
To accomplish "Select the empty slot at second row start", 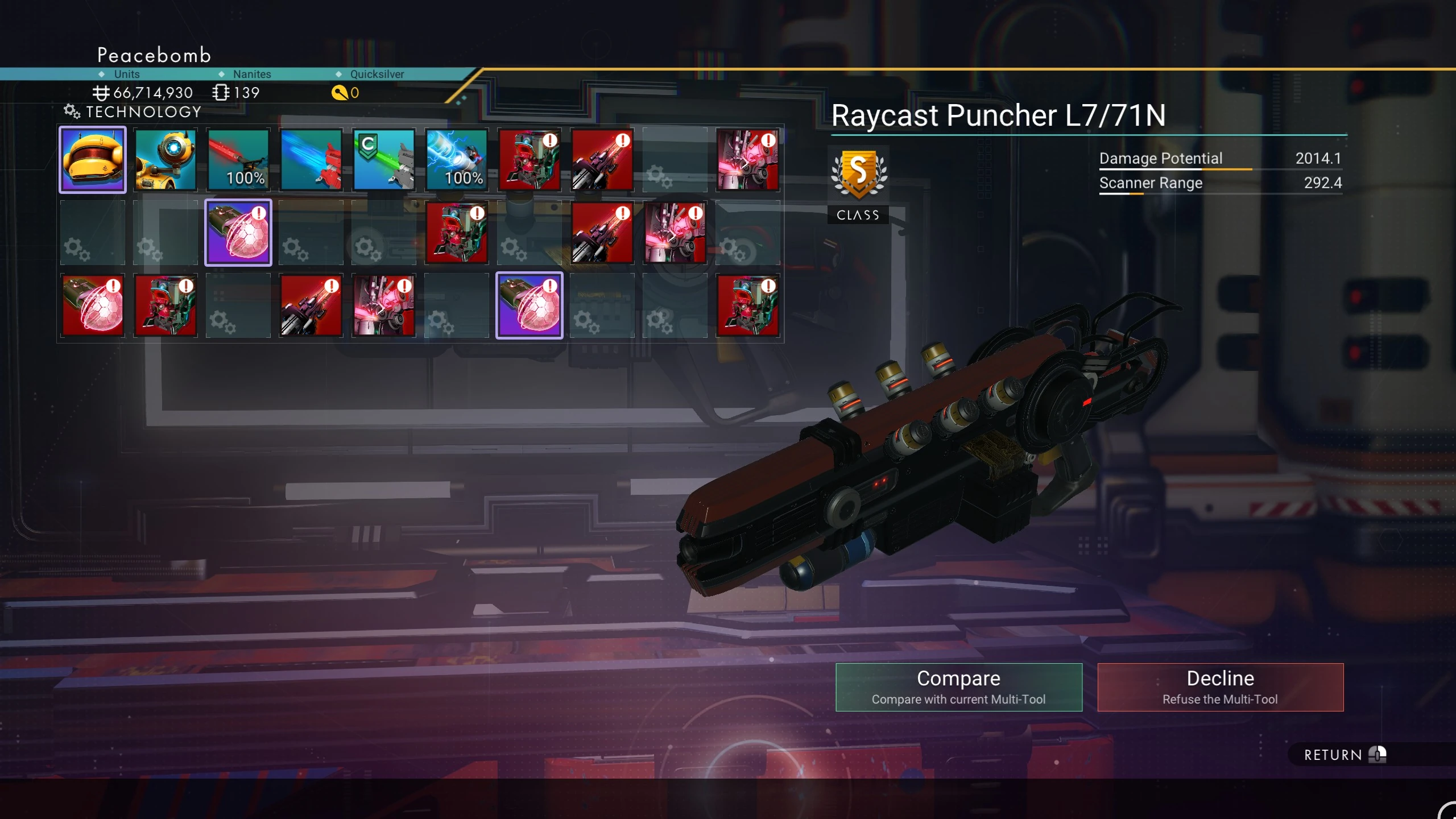I will (93, 233).
